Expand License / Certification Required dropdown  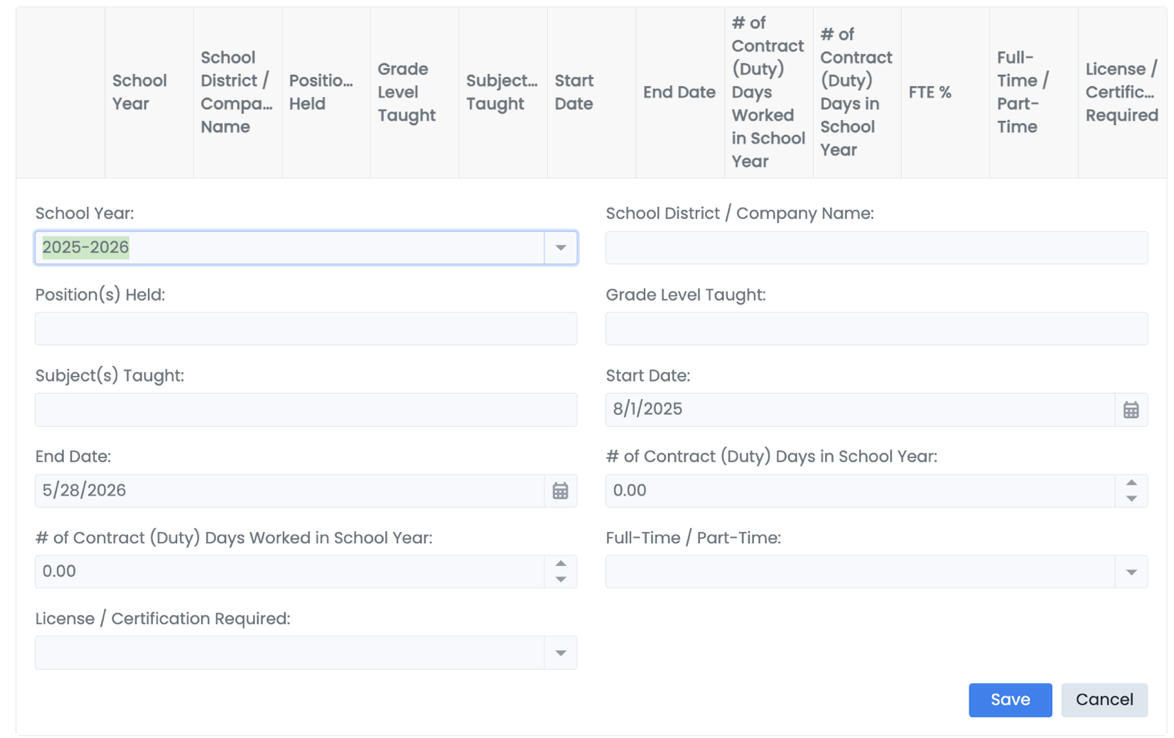[x=560, y=653]
